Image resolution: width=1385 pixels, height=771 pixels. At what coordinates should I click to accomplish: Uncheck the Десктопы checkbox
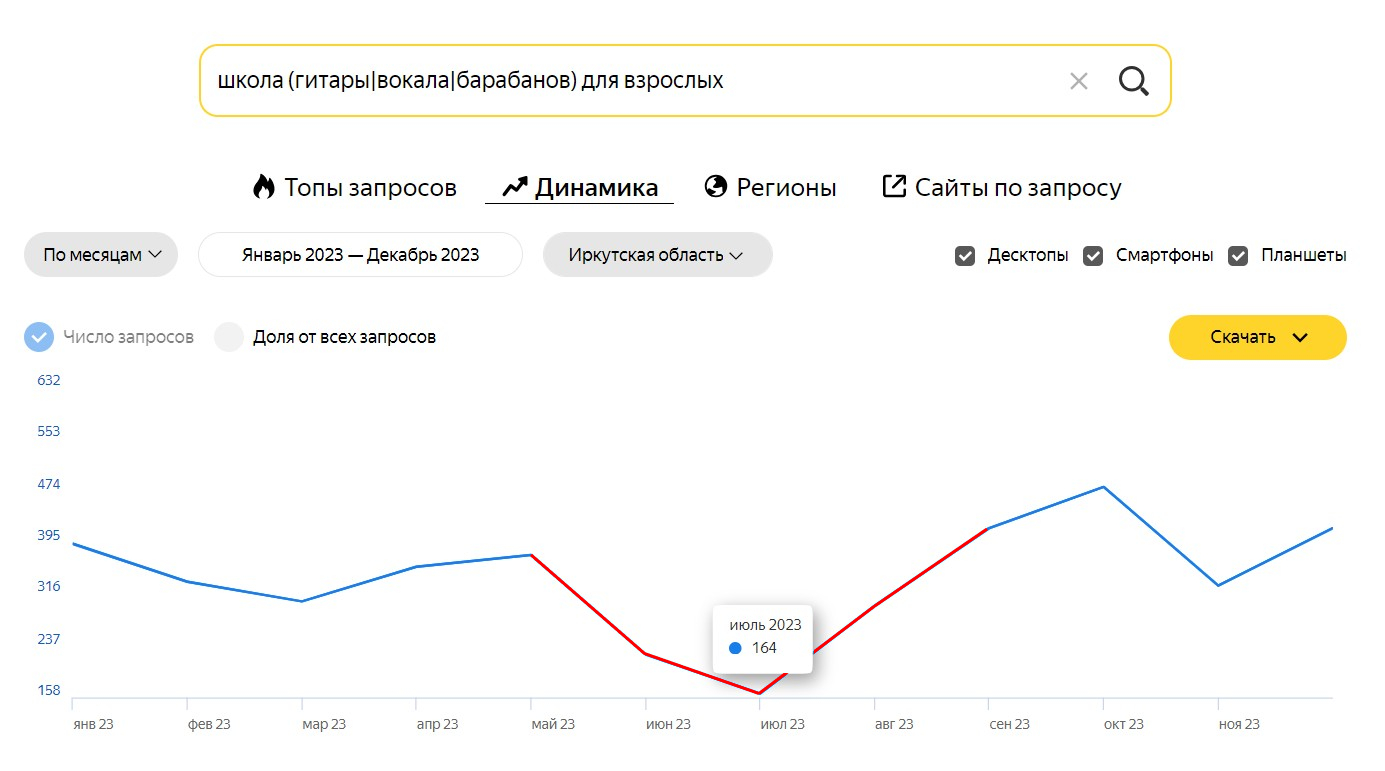[x=965, y=256]
